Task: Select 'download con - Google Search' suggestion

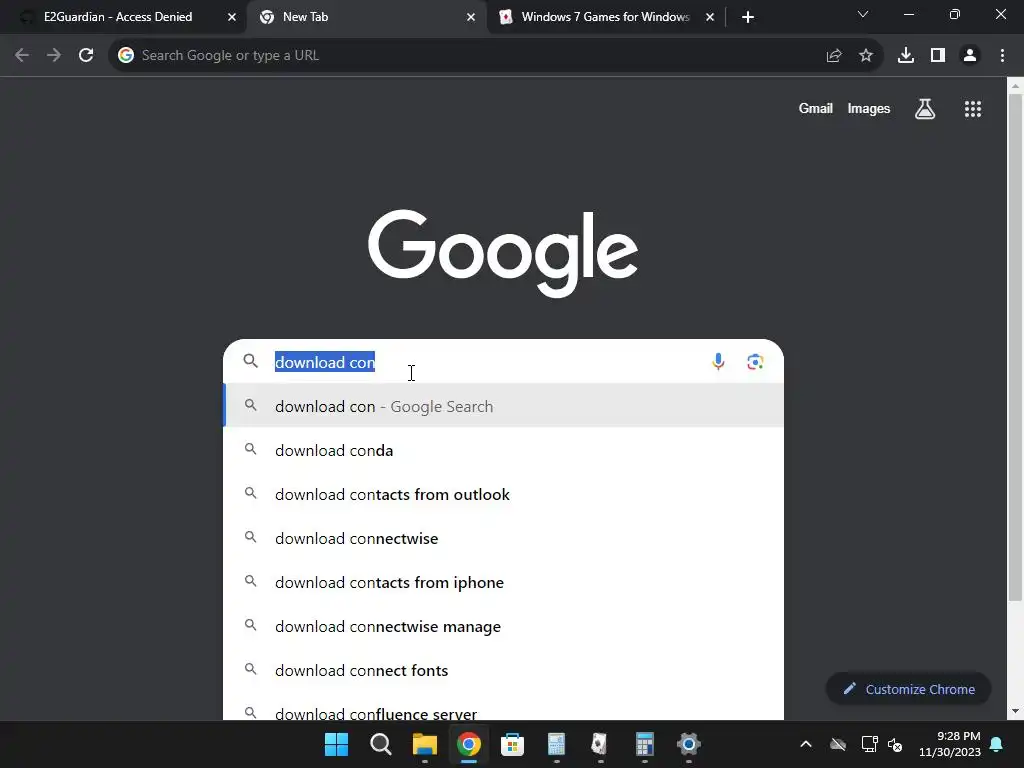Action: click(504, 406)
